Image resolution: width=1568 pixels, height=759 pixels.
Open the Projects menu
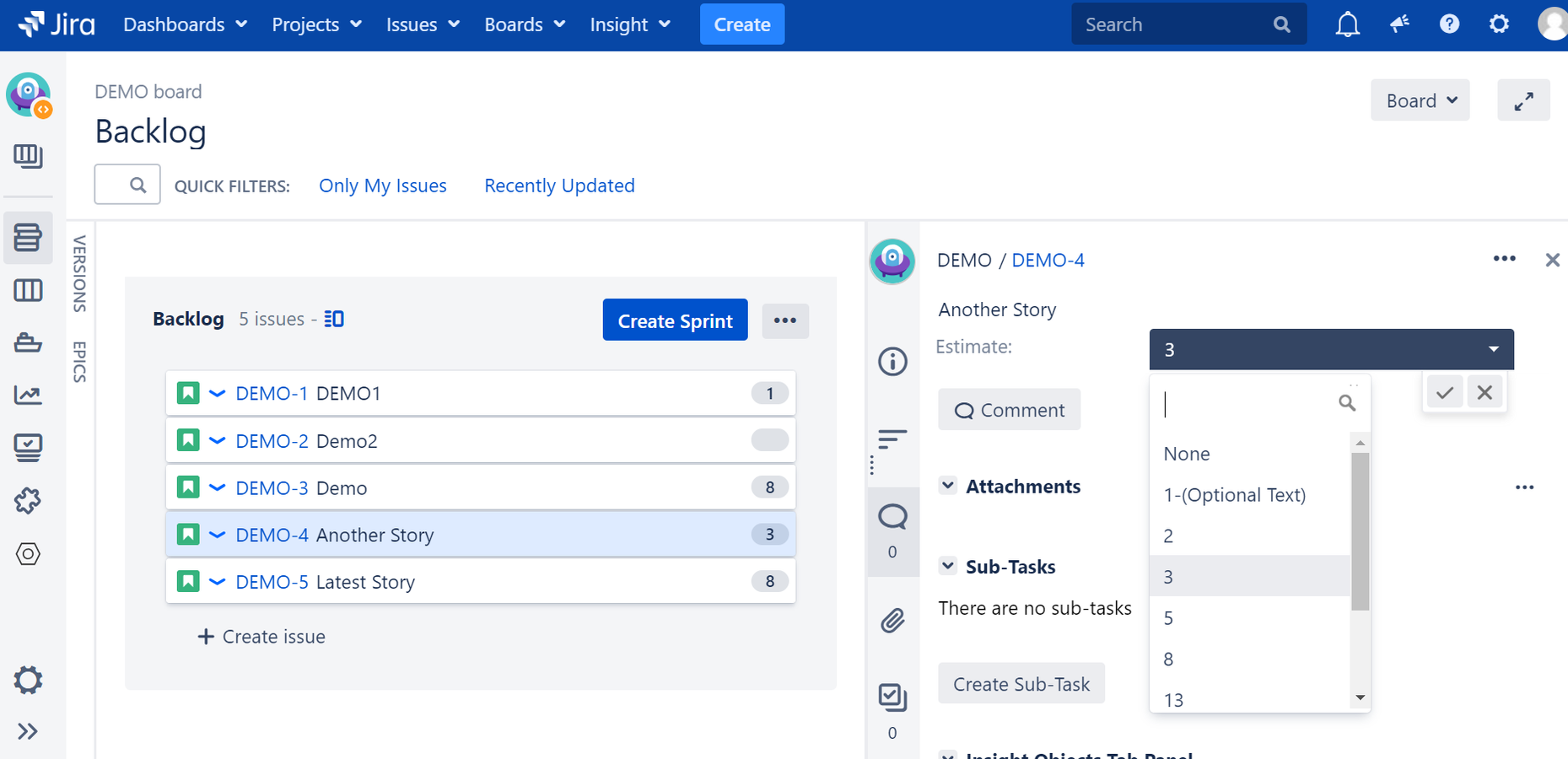316,24
